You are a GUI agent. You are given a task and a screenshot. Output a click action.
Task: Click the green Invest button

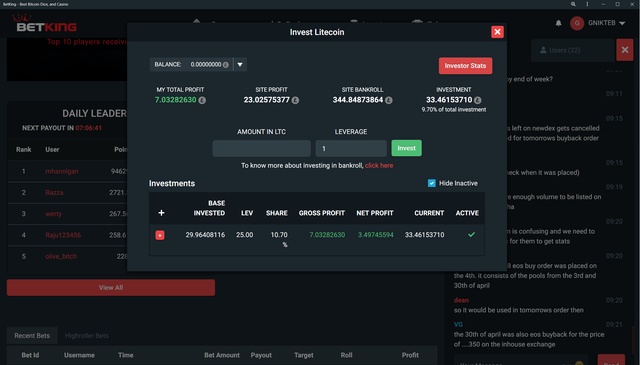pyautogui.click(x=407, y=148)
